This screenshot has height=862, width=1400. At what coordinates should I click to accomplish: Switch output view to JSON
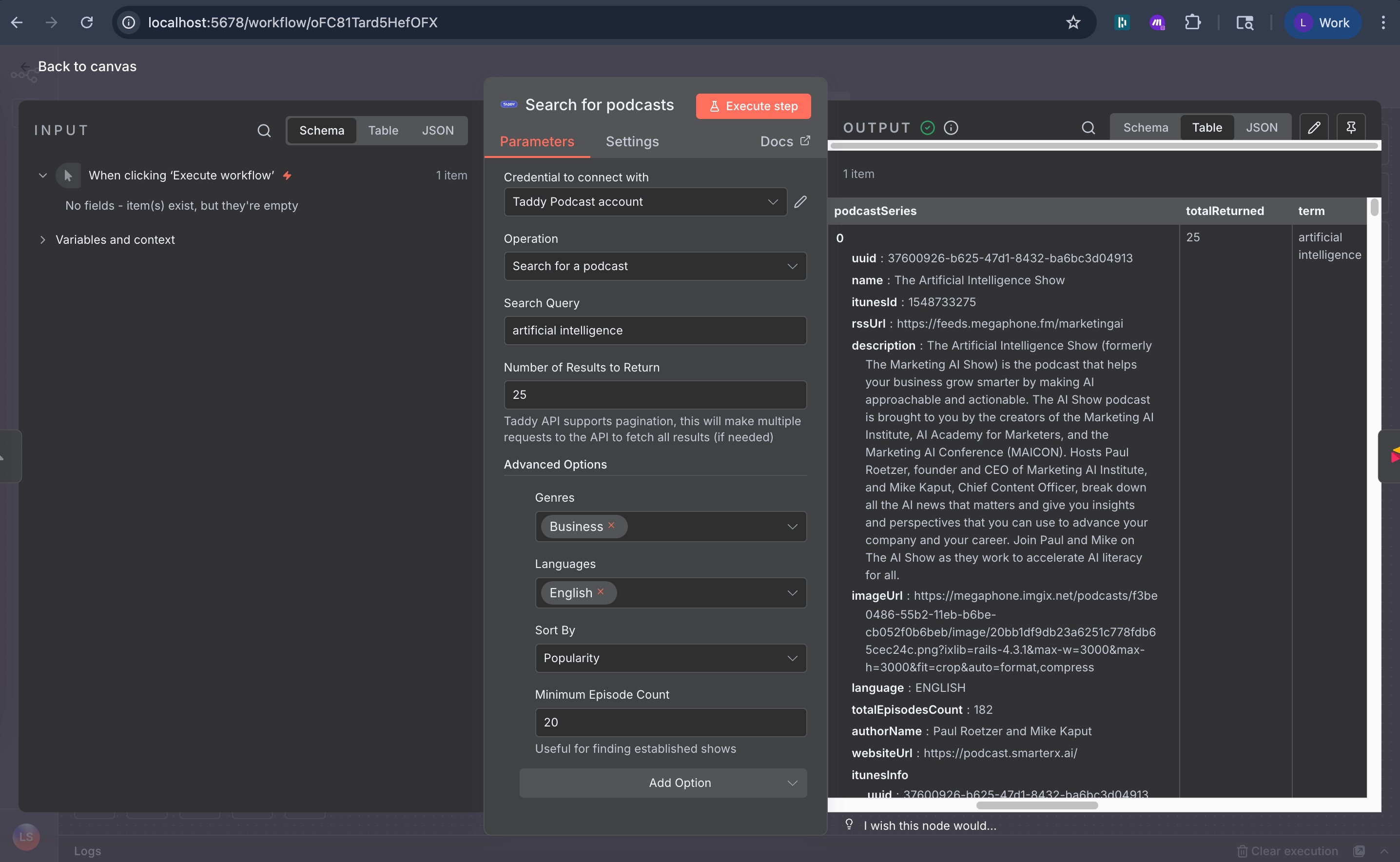(x=1263, y=127)
